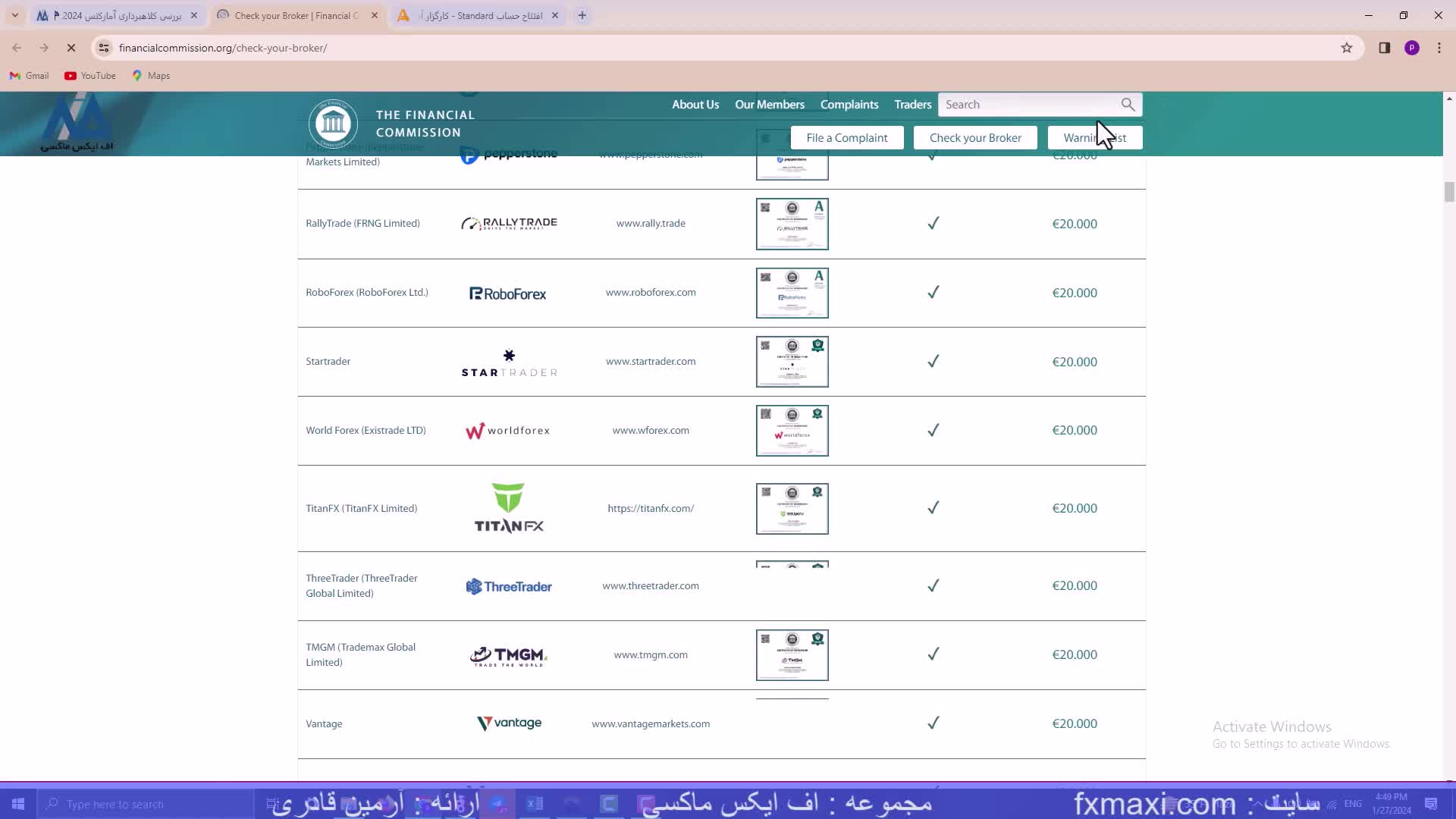1456x819 pixels.
Task: Click the File a Complaint button
Action: [846, 138]
